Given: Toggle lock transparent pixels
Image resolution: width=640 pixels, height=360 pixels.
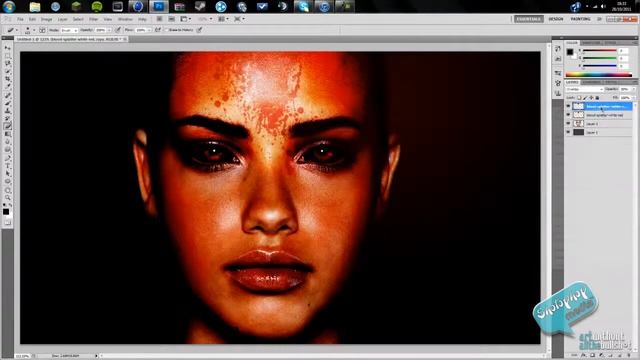Looking at the screenshot, I should pos(579,98).
